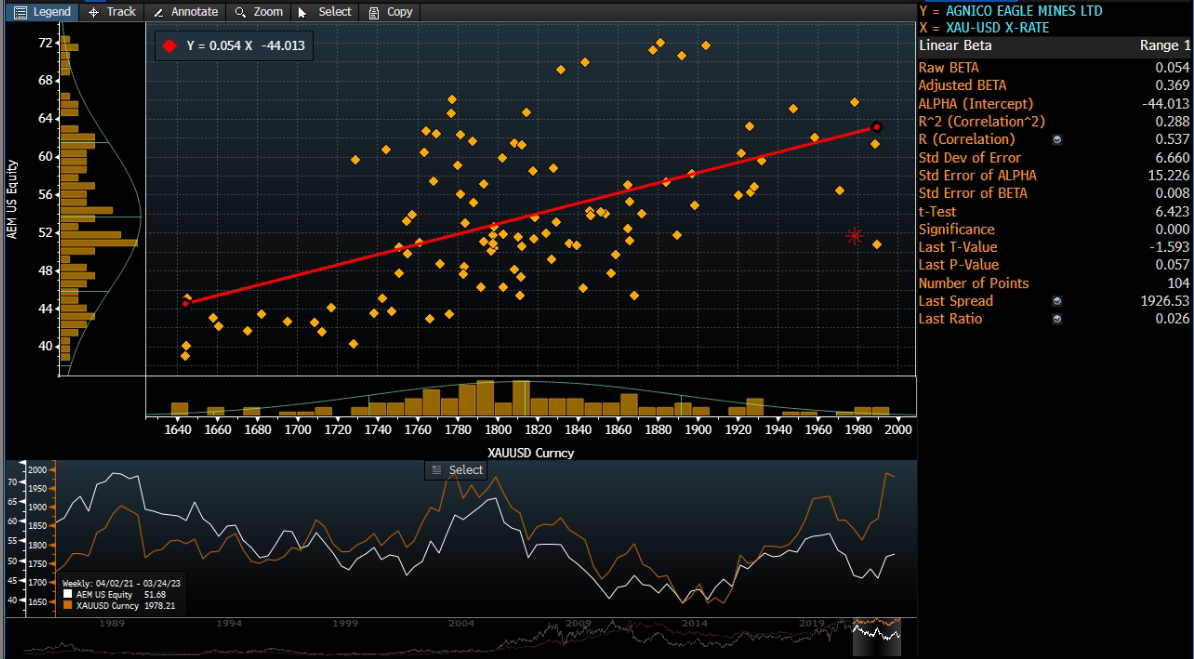
Task: Click the R^2 (Correlation^2) label
Action: [982, 122]
